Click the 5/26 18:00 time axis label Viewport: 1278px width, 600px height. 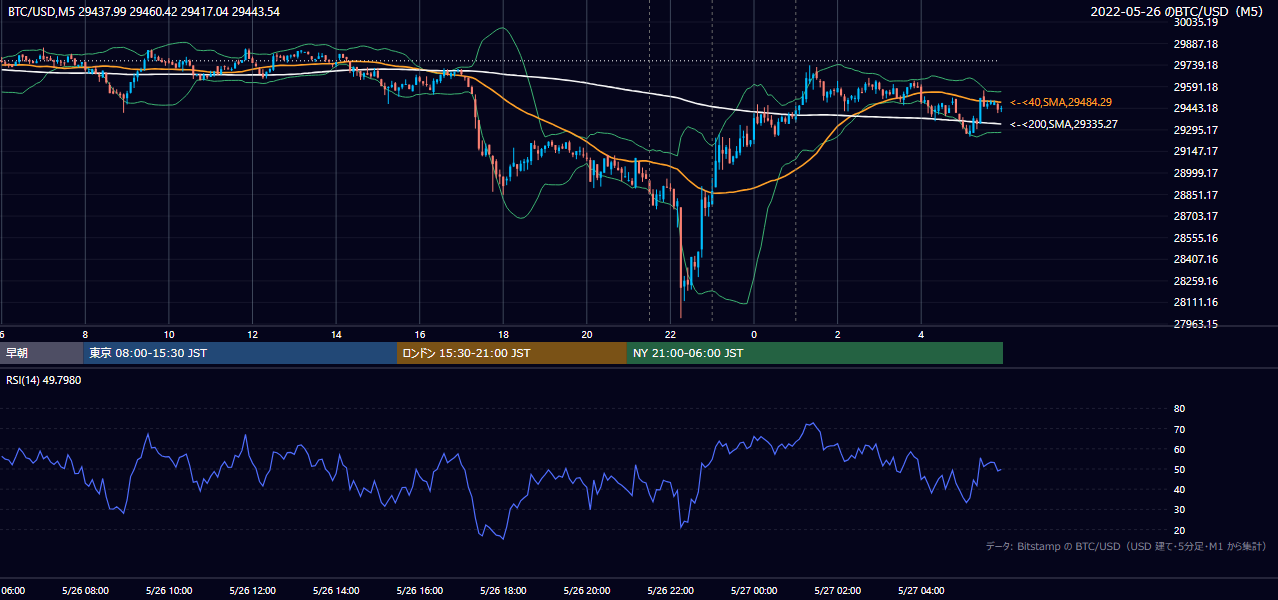tap(503, 591)
